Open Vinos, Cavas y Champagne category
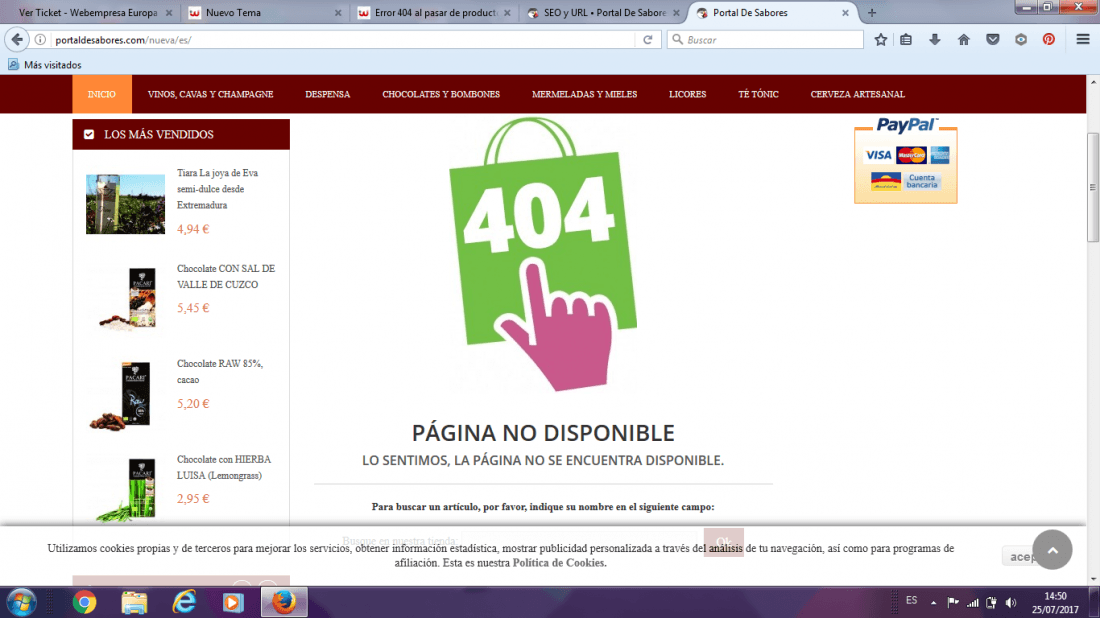 pos(210,94)
